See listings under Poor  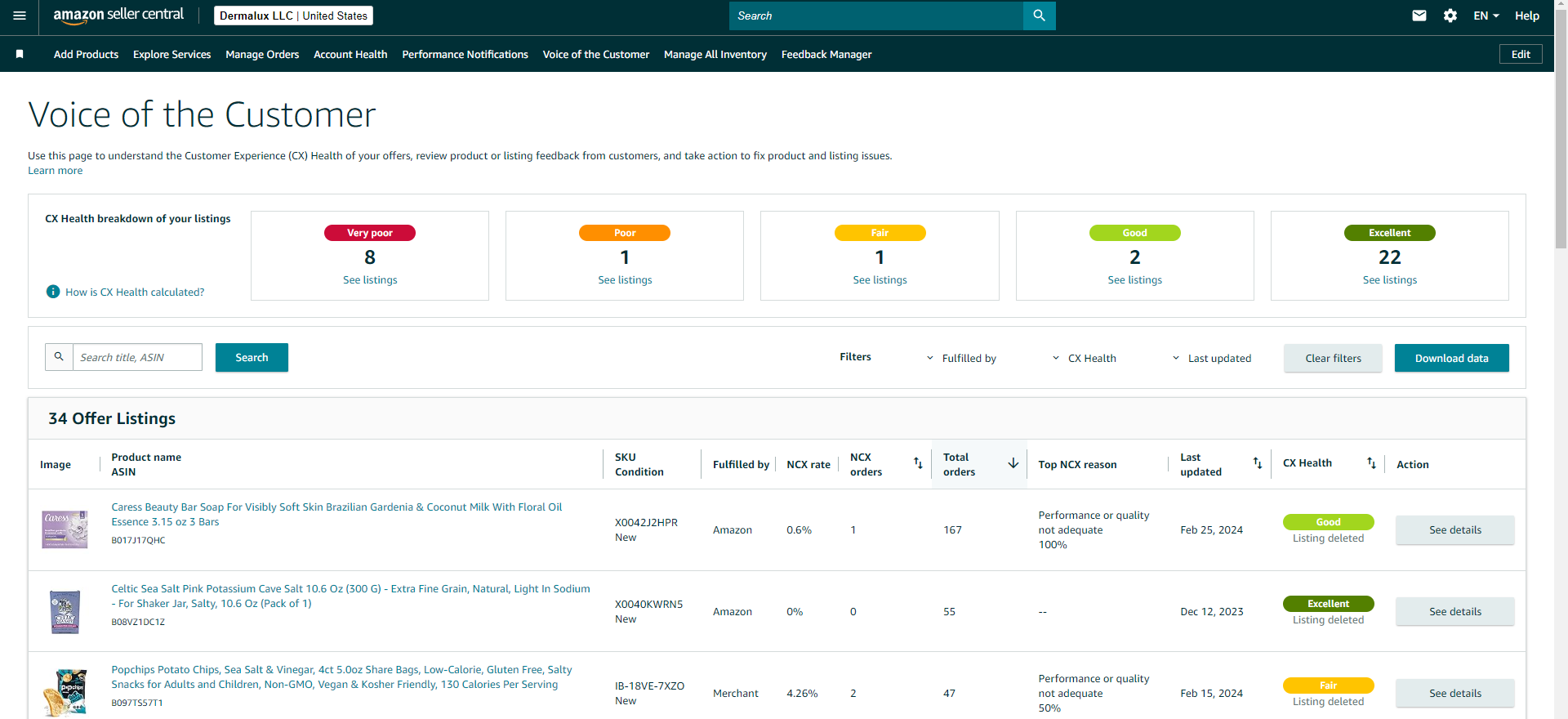click(625, 279)
